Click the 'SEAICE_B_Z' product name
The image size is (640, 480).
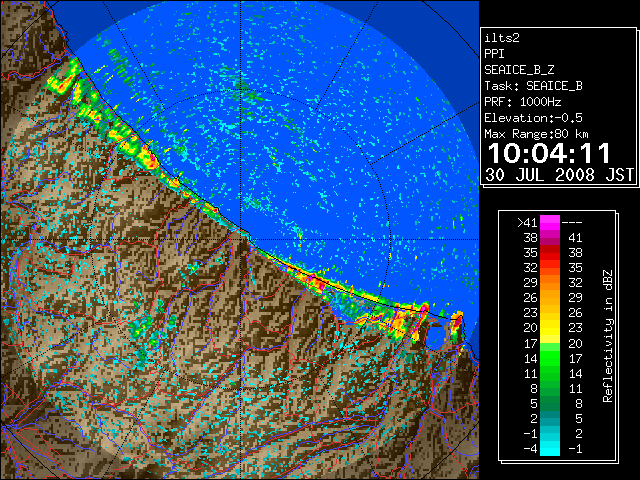[519, 70]
